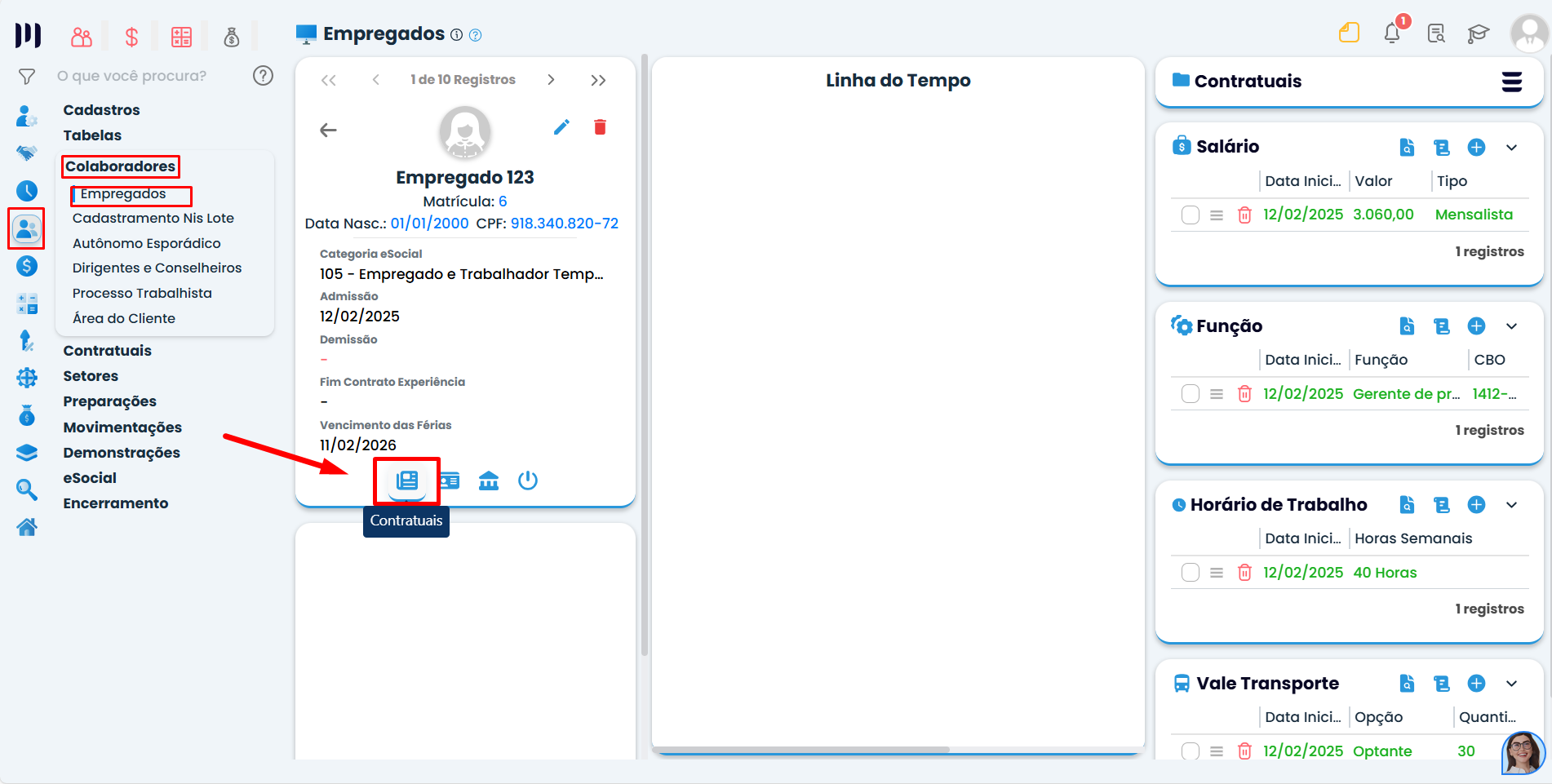This screenshot has width=1552, height=784.
Task: Edit Empregado 123 with the pencil icon
Action: pos(561,127)
